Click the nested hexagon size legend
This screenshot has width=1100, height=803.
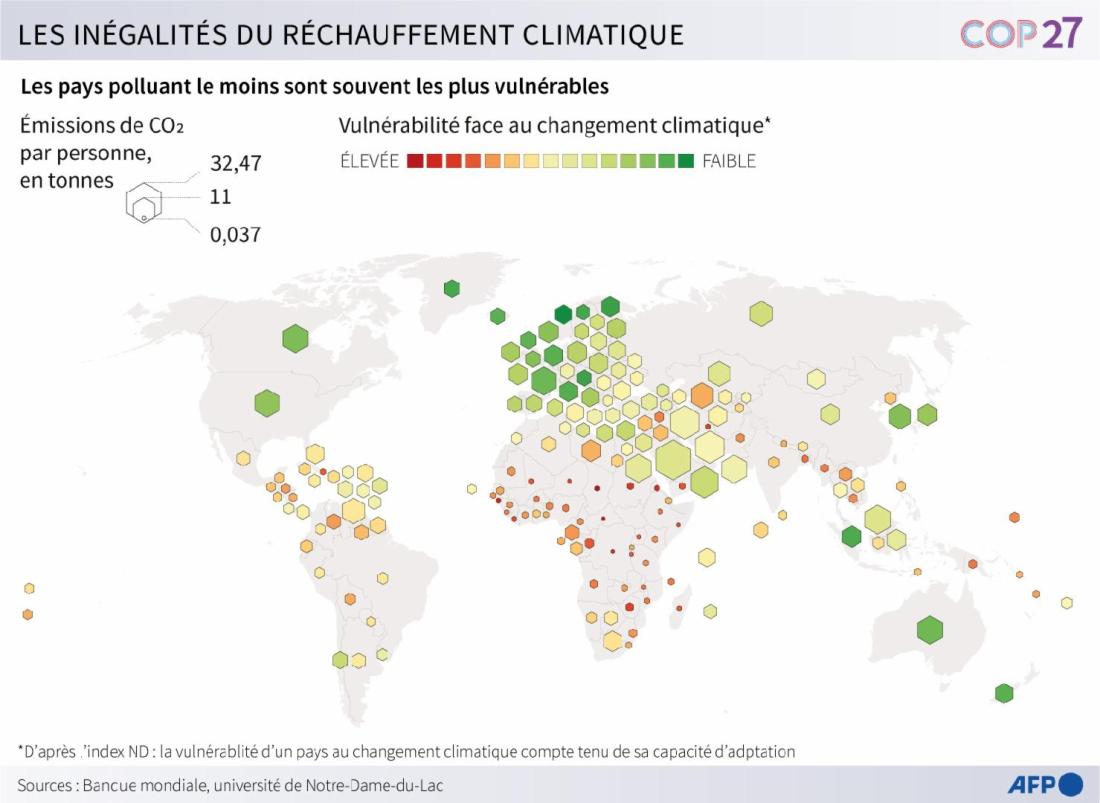pos(144,203)
